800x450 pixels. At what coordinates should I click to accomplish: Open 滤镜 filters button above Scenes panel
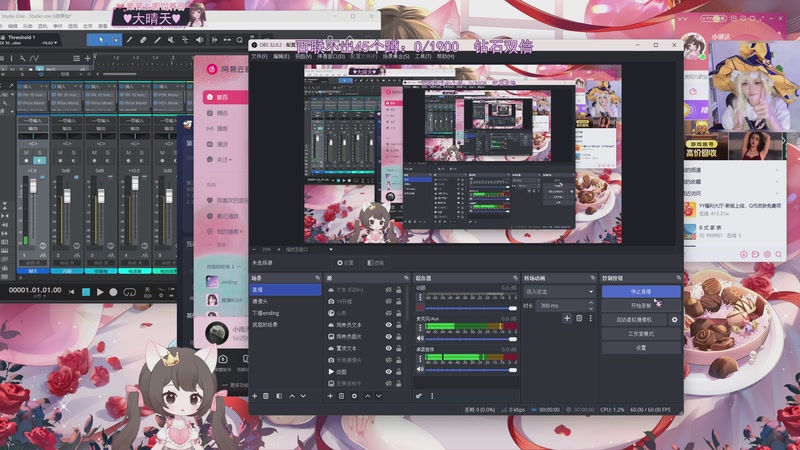[376, 263]
